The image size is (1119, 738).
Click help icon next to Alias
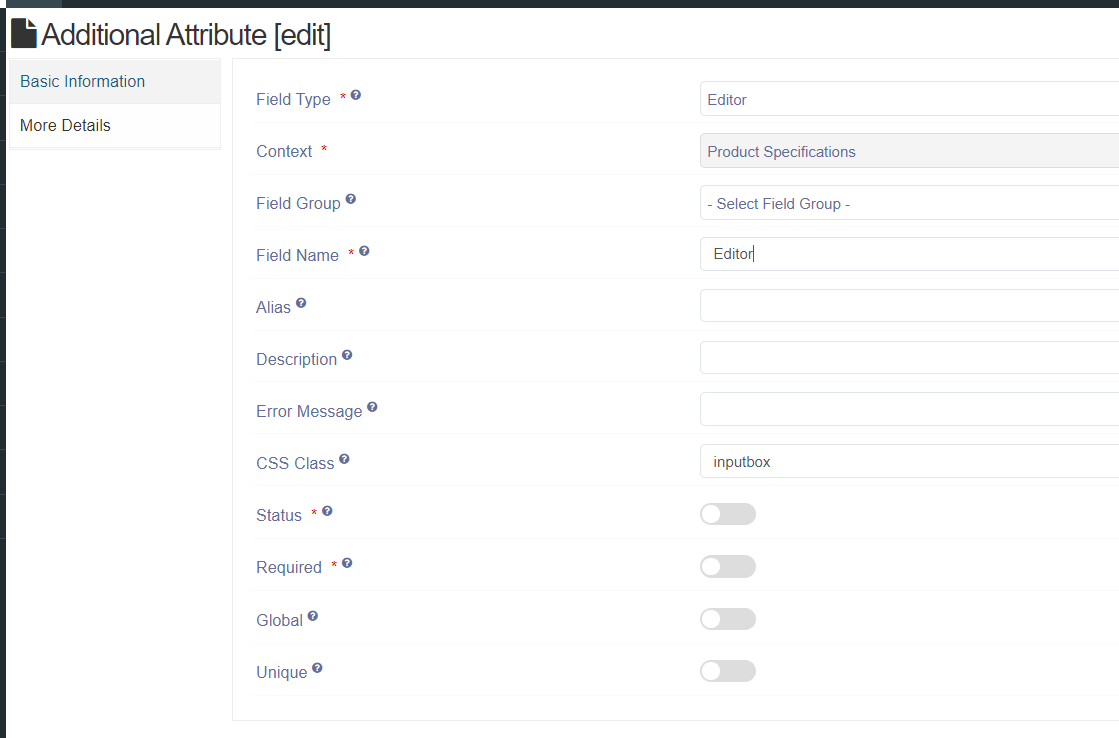point(301,303)
